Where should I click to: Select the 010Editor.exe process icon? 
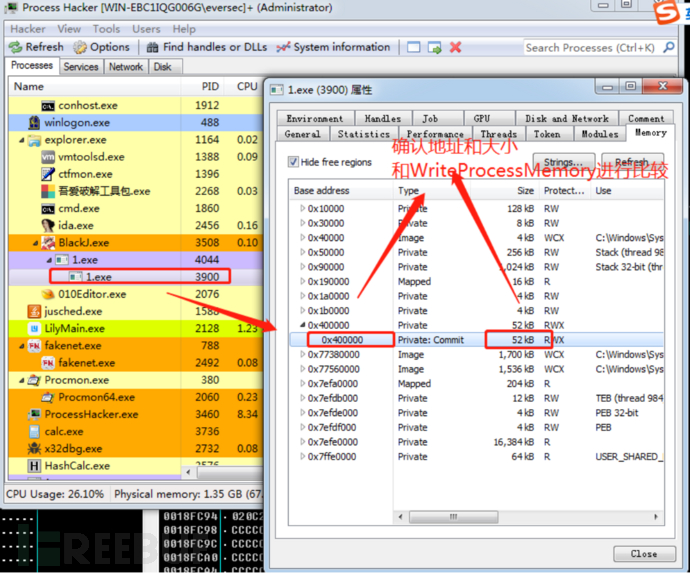pos(49,294)
